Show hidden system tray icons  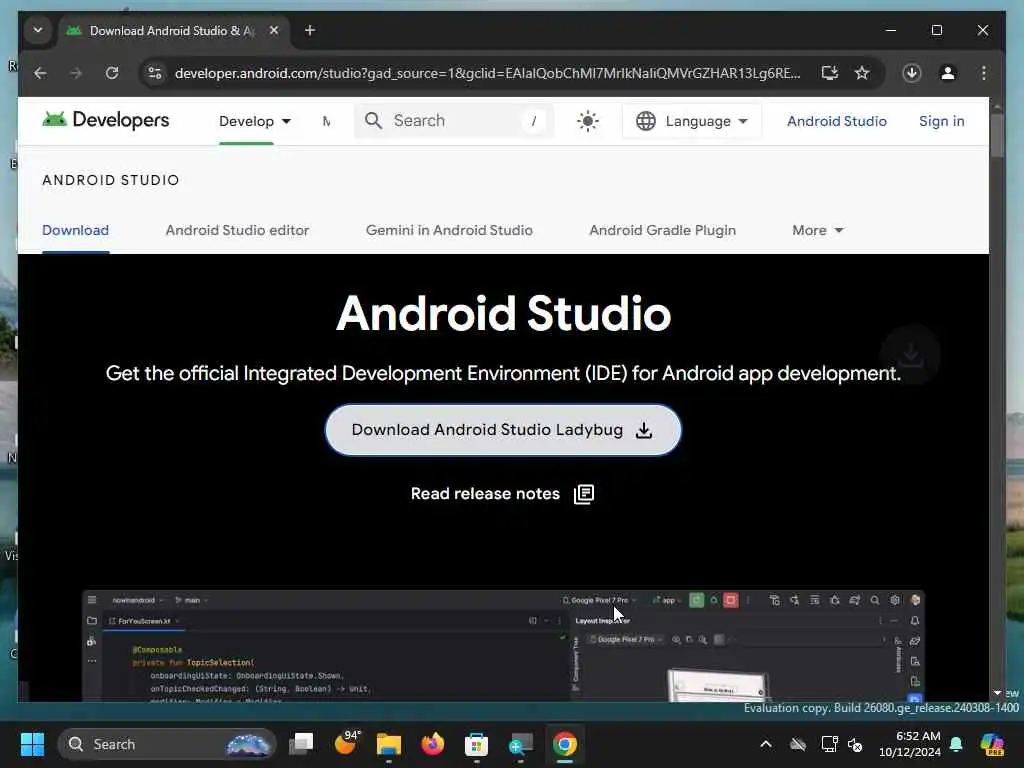[766, 744]
